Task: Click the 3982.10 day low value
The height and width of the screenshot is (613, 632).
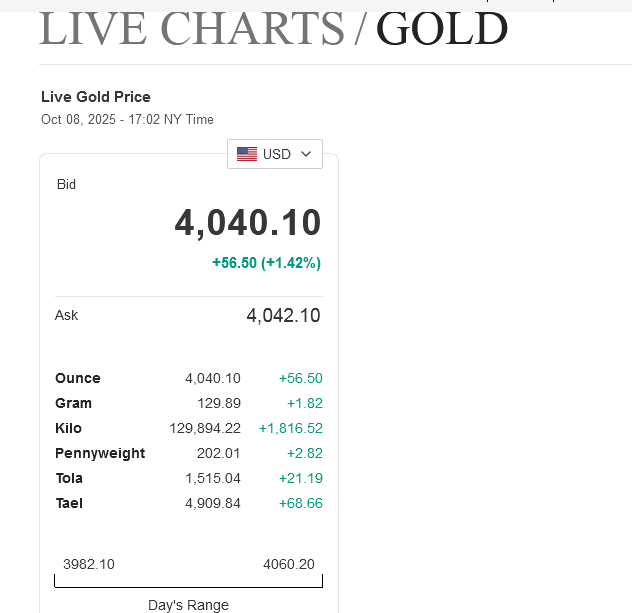Action: 89,564
